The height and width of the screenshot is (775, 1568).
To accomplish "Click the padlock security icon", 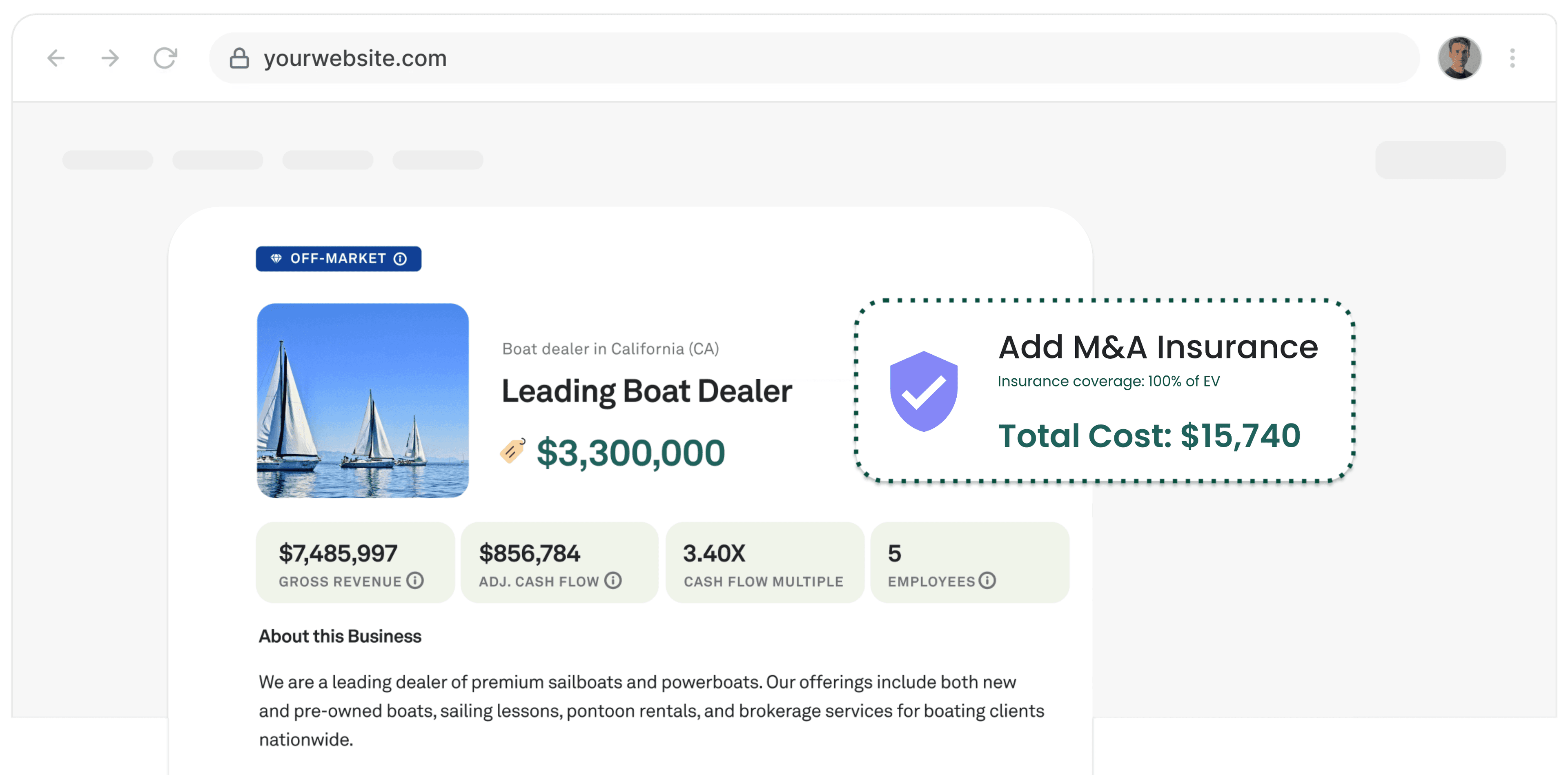I will (239, 58).
